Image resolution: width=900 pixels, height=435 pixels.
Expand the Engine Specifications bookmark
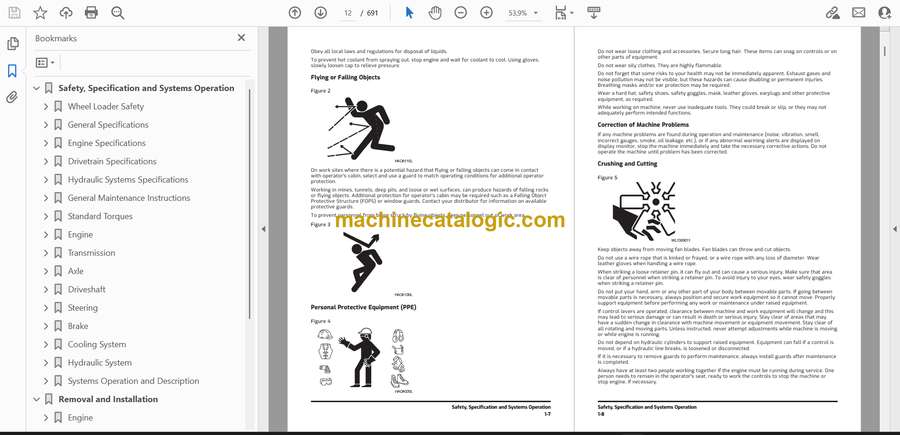46,143
